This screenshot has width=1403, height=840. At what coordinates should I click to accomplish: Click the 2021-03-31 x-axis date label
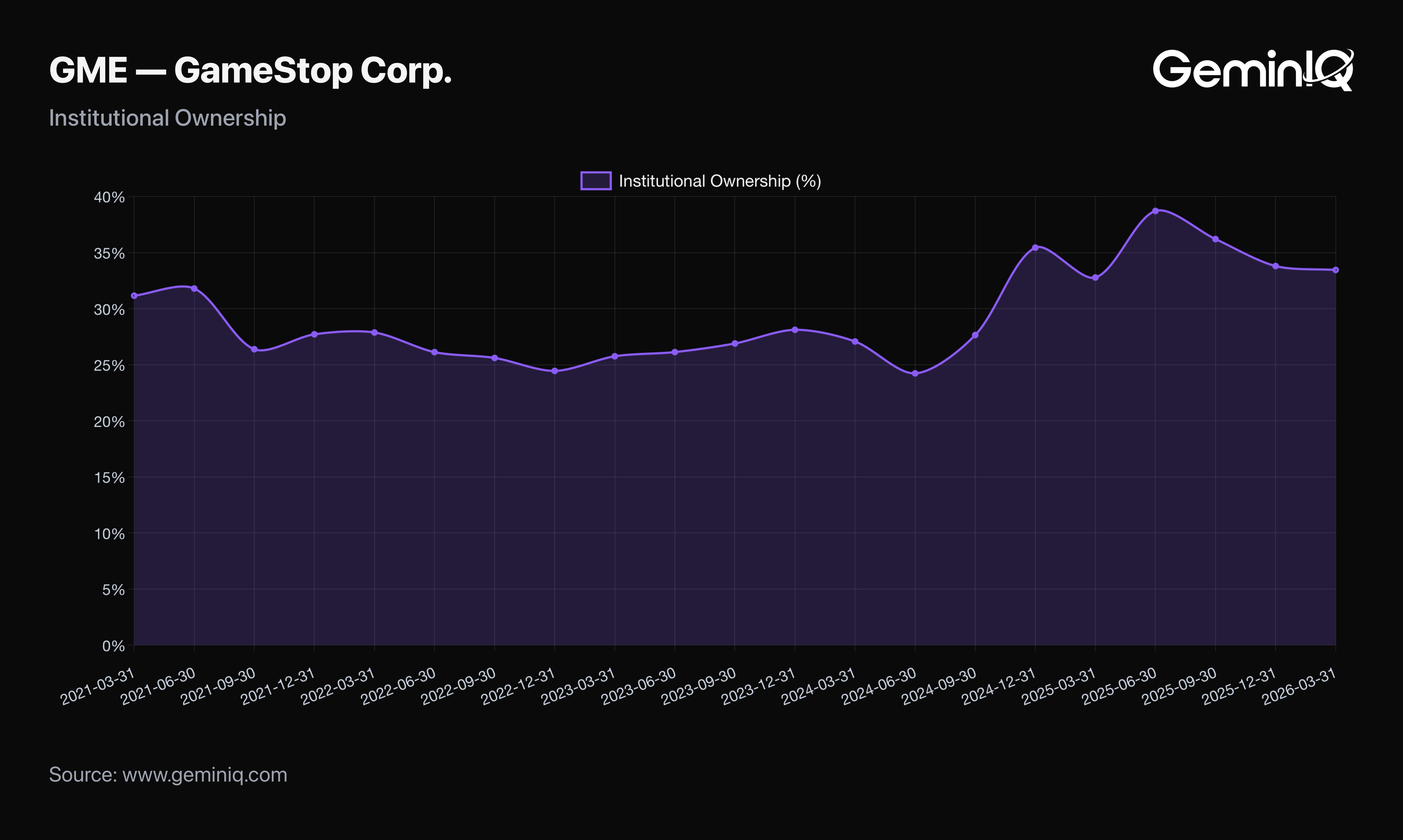tap(98, 686)
